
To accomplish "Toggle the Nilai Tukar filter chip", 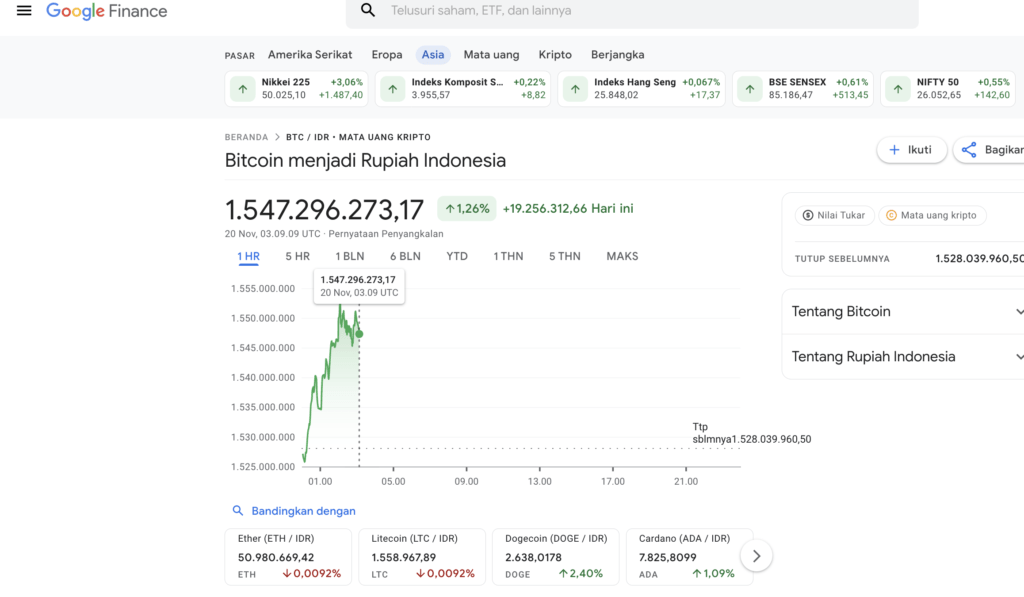I will pos(834,214).
